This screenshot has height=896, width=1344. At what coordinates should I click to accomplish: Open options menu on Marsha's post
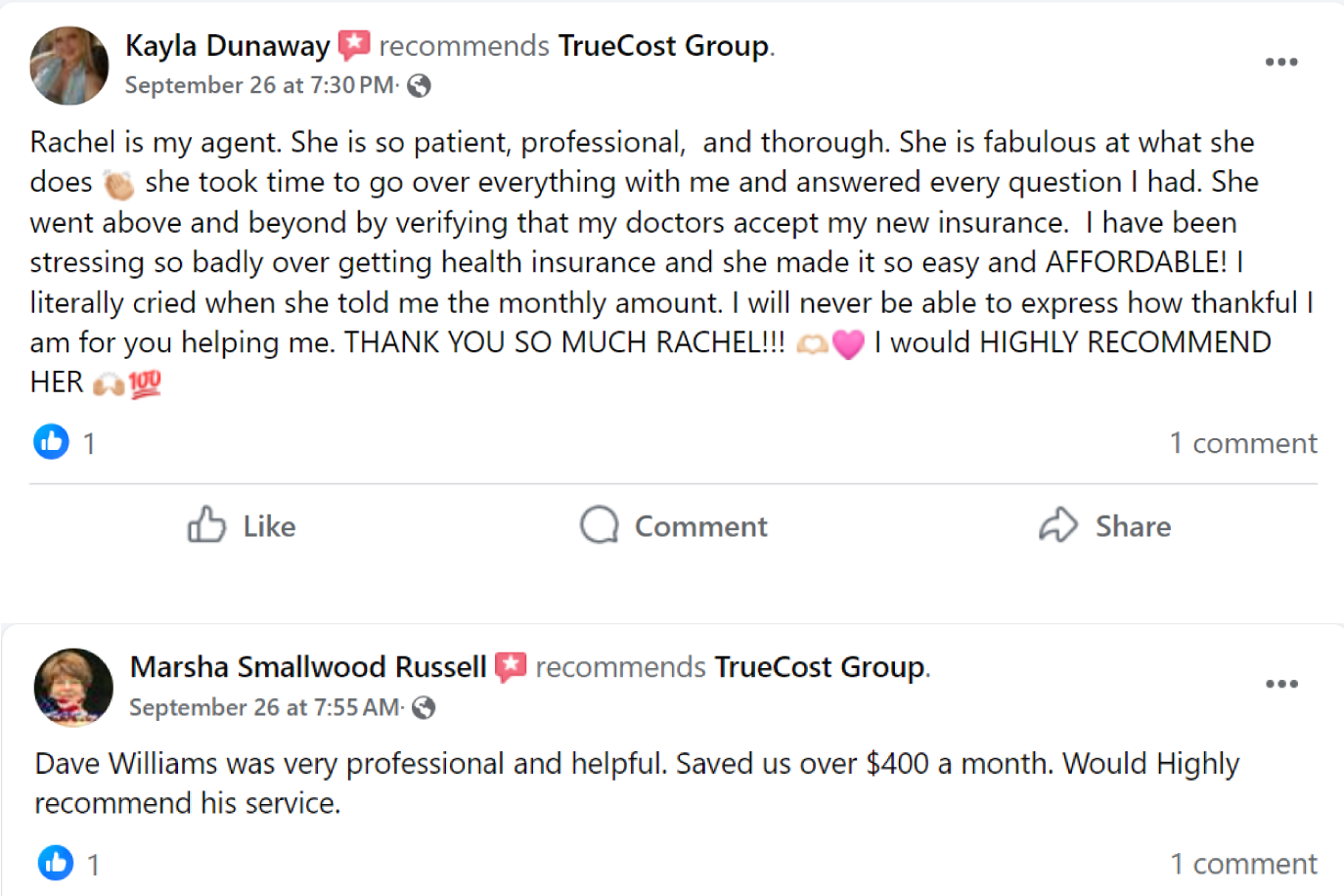[x=1281, y=684]
